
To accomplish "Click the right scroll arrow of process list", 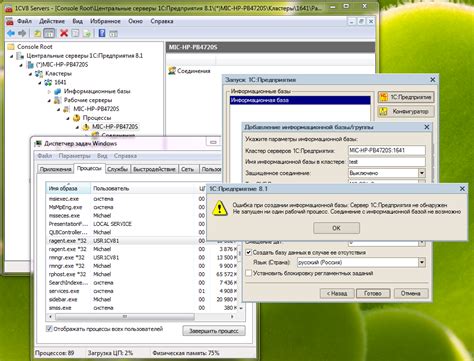I will 232,316.
